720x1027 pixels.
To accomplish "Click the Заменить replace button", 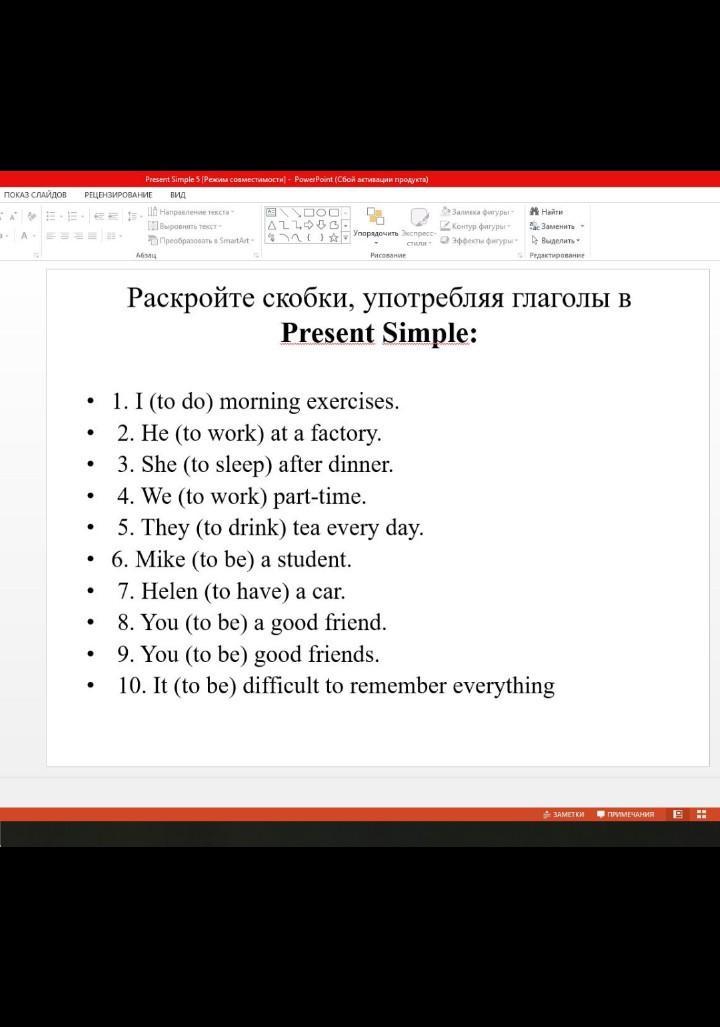I will [552, 226].
